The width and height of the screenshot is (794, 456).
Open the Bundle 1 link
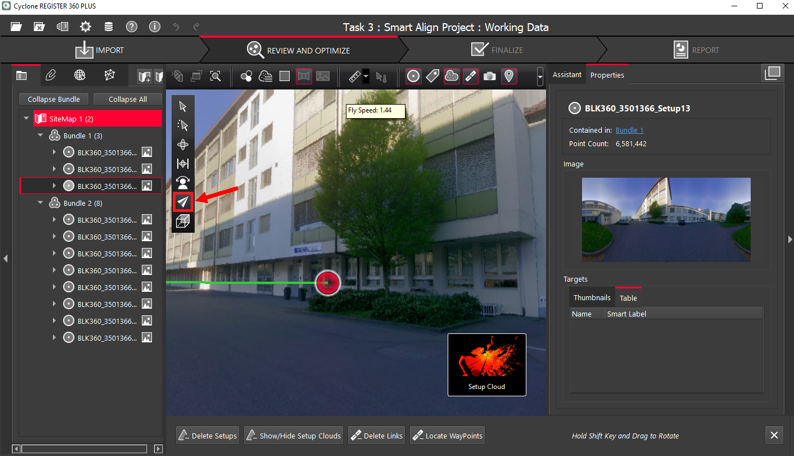tap(629, 131)
